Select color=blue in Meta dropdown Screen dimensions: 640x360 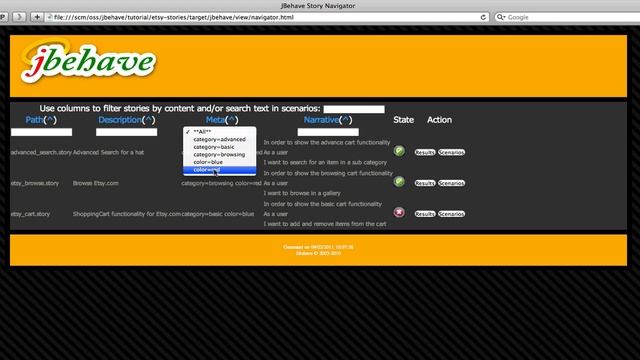pyautogui.click(x=220, y=162)
